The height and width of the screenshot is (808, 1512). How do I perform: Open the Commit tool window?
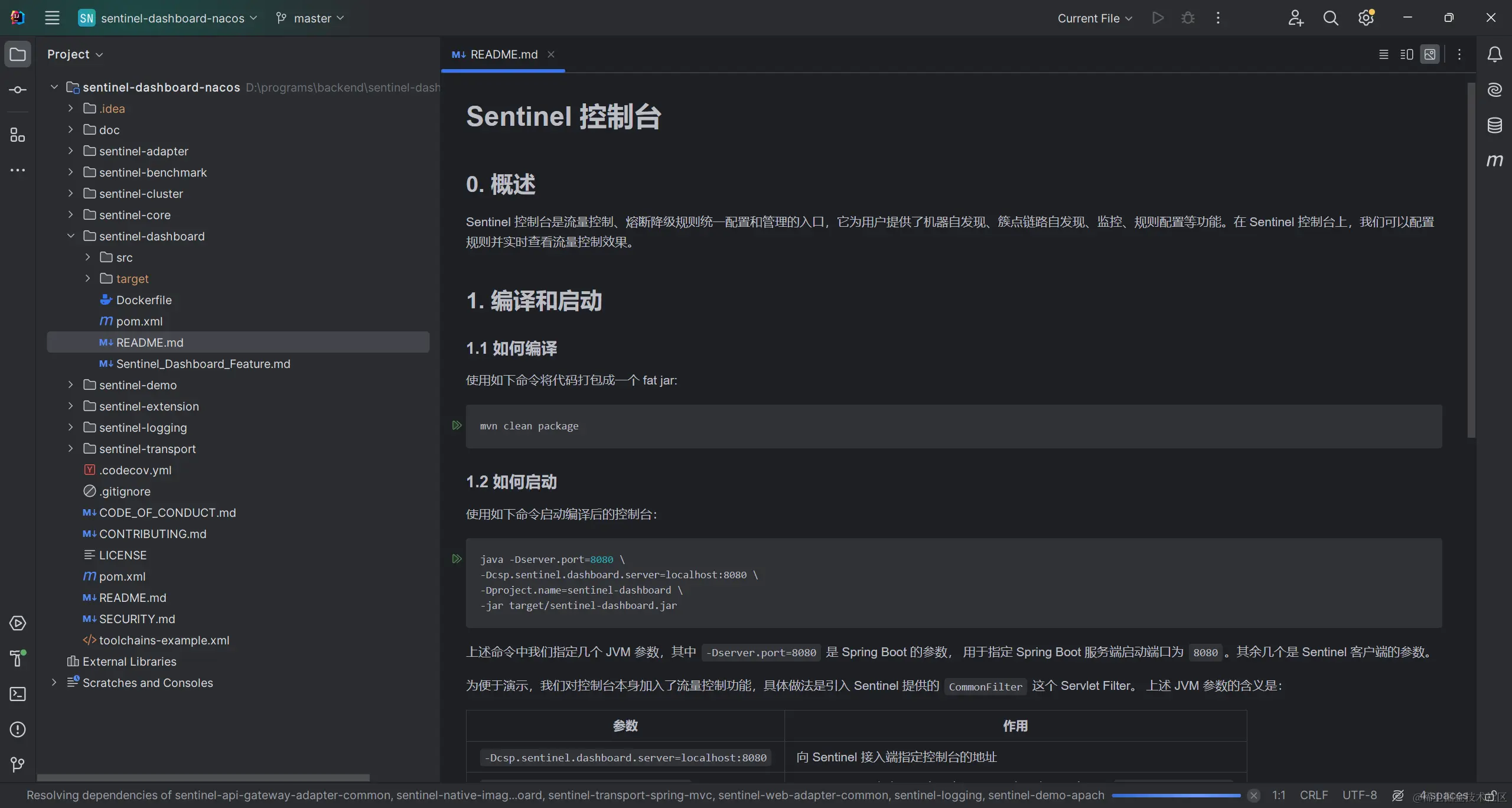18,90
